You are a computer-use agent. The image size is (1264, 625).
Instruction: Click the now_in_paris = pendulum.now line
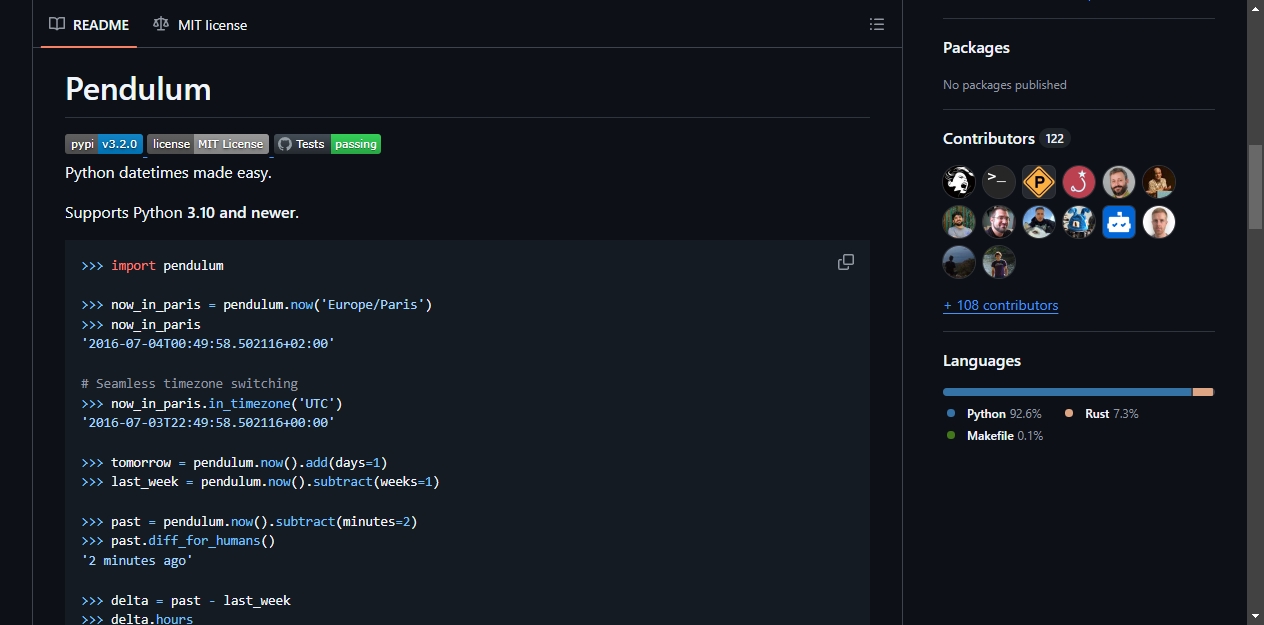point(256,305)
